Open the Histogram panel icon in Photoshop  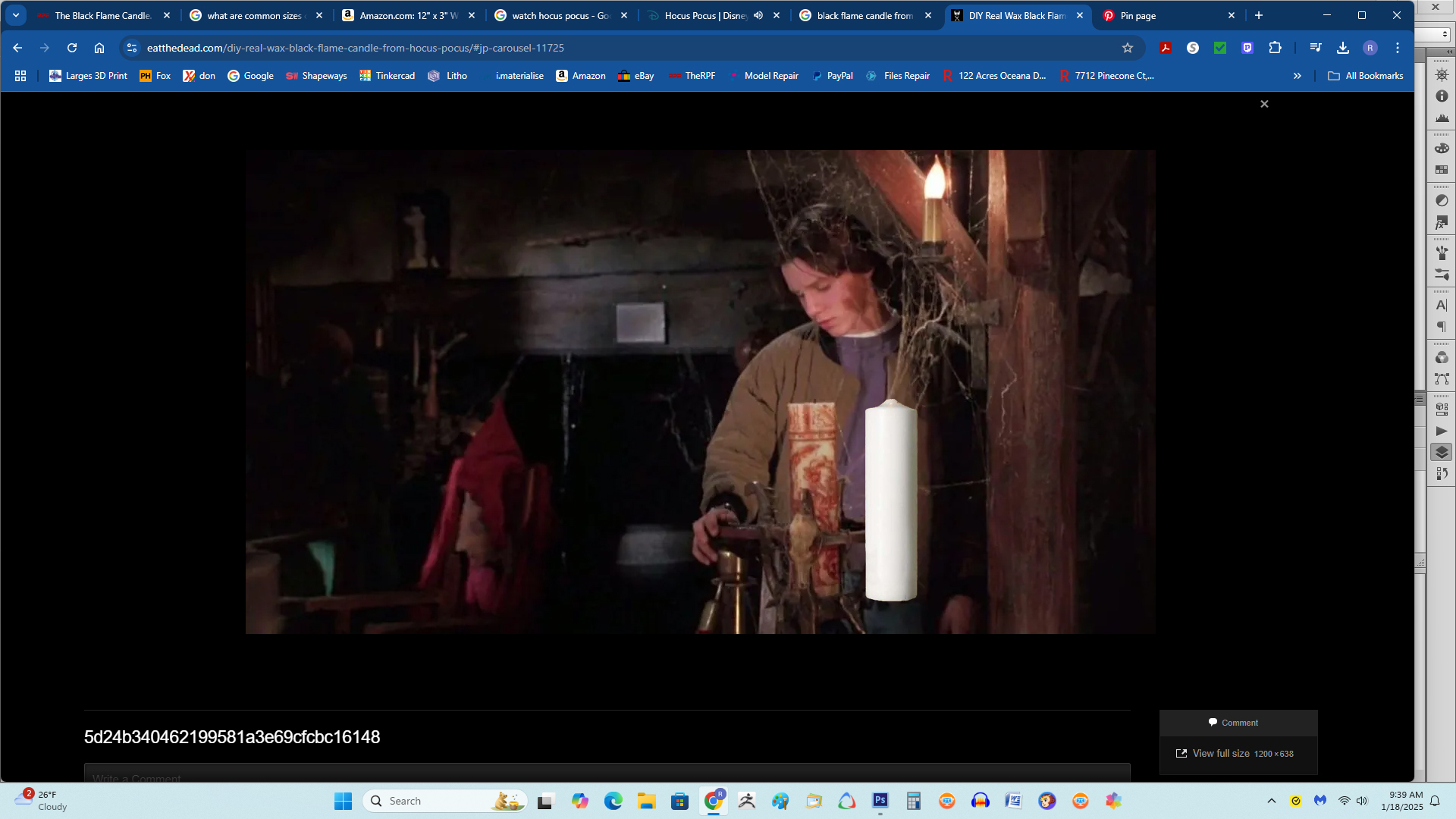click(1442, 118)
